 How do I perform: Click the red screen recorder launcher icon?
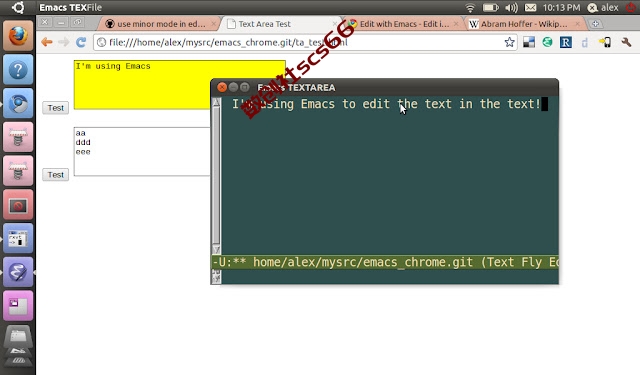[x=18, y=204]
